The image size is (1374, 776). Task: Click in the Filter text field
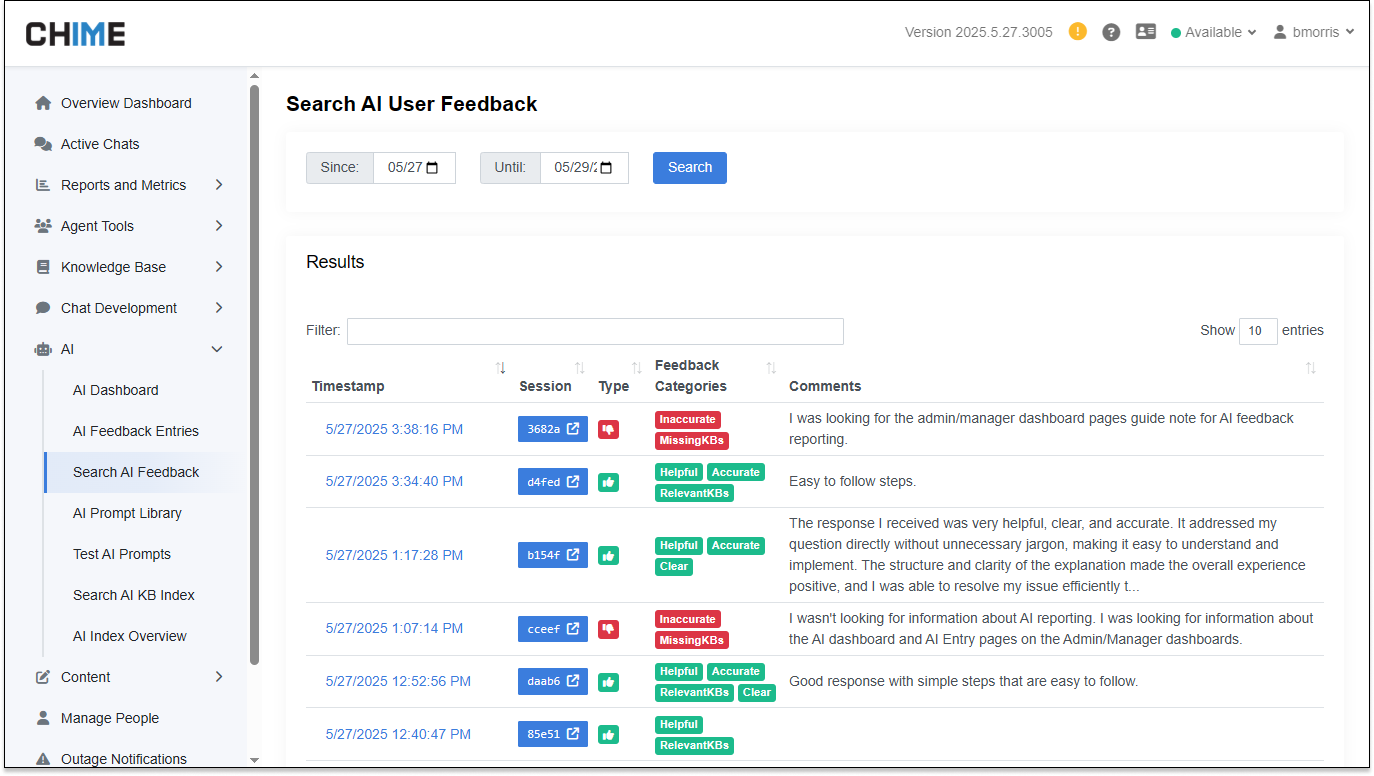595,331
